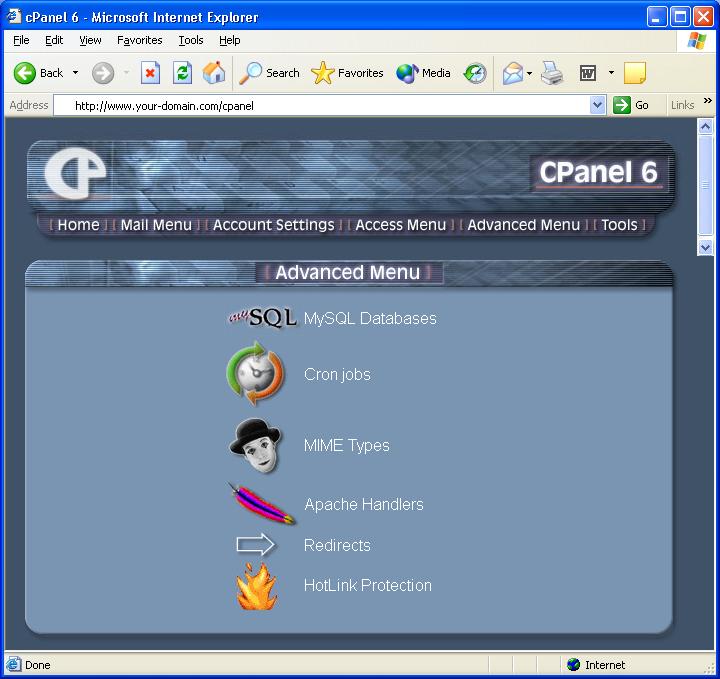The image size is (720, 679).
Task: Expand the Links toolbar chevron
Action: point(708,100)
